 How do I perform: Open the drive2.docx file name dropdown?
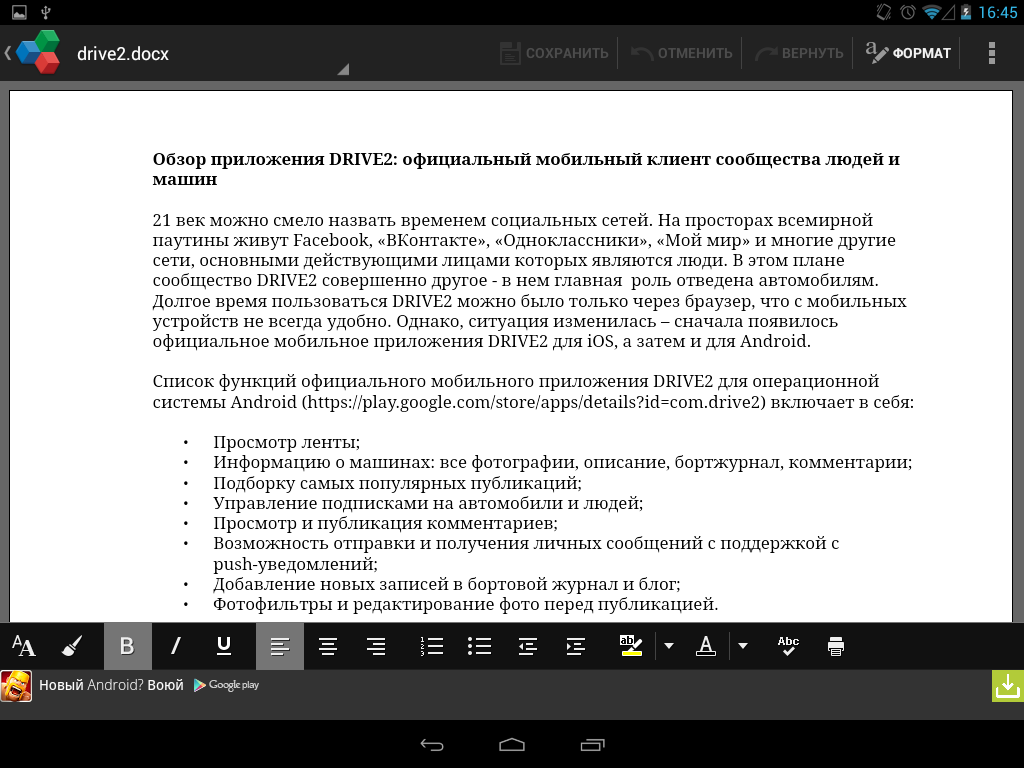(x=212, y=54)
